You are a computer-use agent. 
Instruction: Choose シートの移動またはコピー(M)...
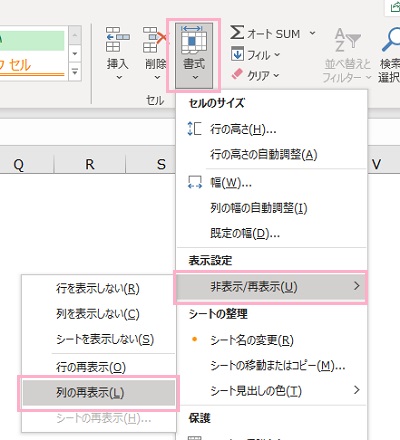(x=271, y=366)
